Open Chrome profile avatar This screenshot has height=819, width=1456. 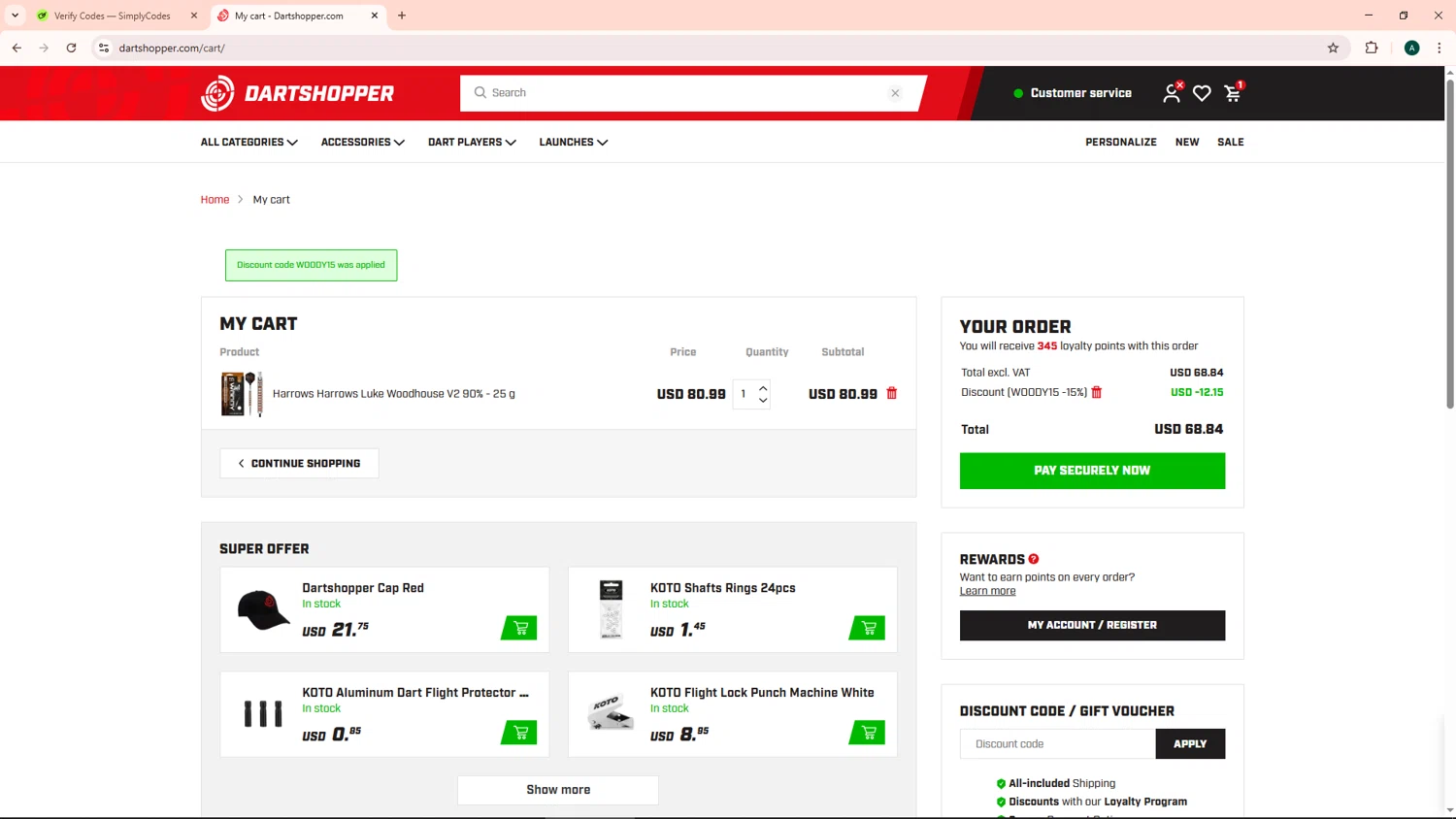1412,48
